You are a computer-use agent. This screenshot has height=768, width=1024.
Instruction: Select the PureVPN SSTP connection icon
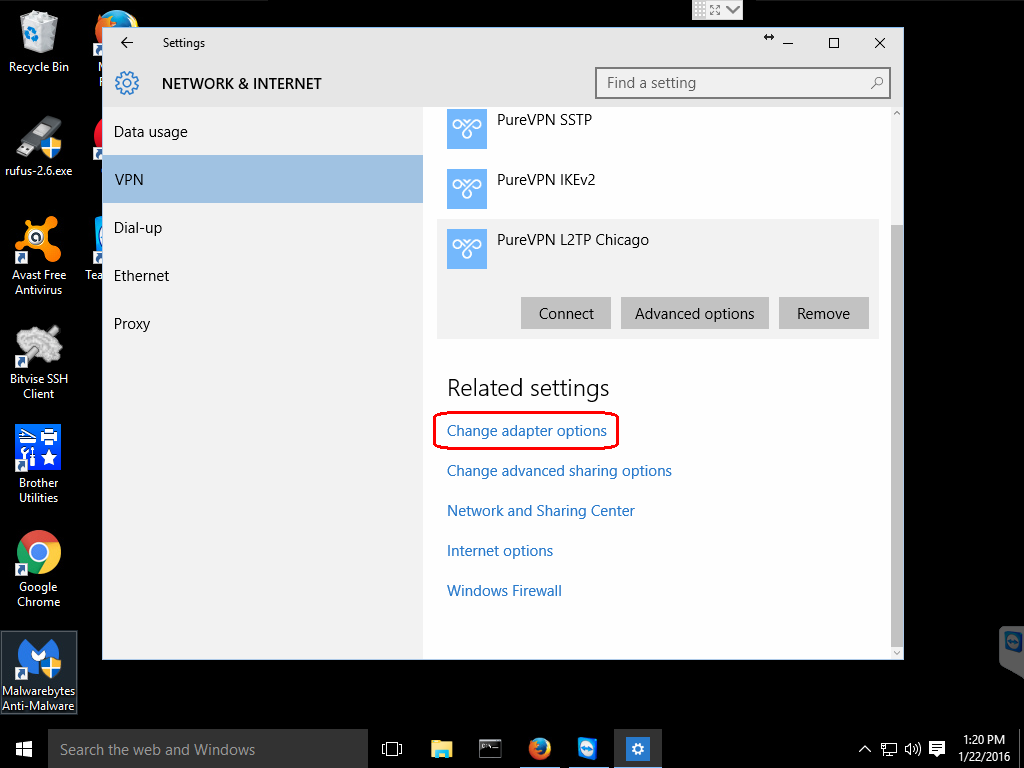467,128
